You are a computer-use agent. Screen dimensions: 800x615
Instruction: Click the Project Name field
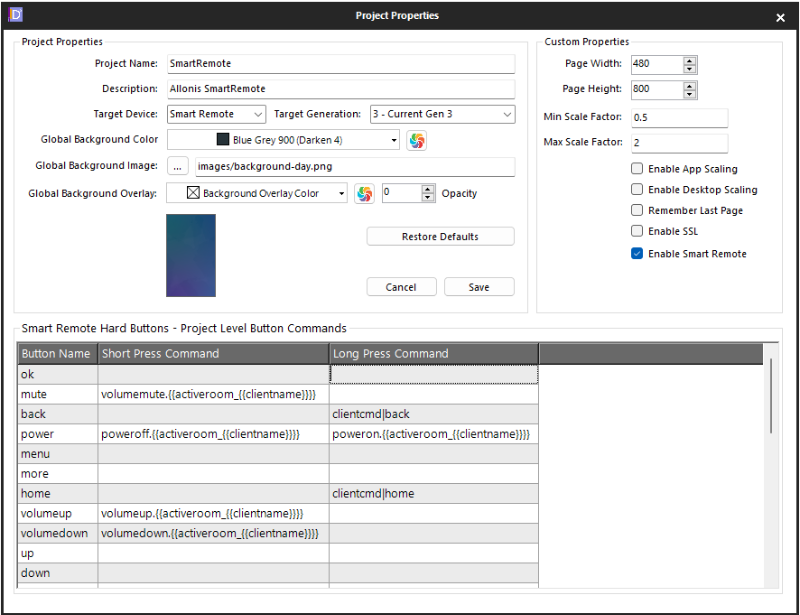click(x=341, y=64)
